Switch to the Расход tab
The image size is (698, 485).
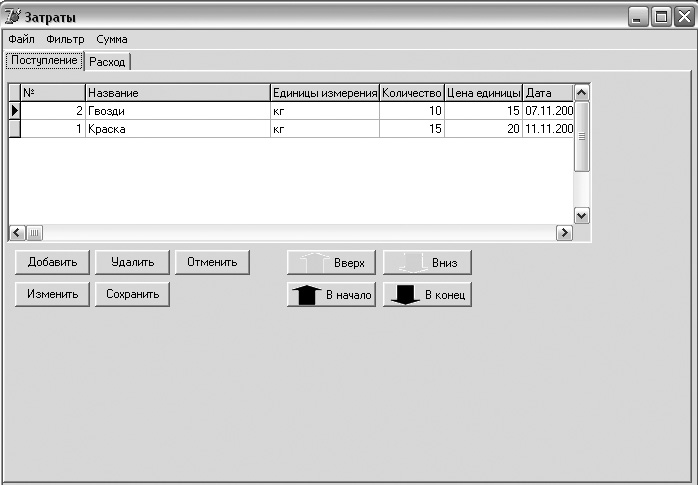(107, 62)
